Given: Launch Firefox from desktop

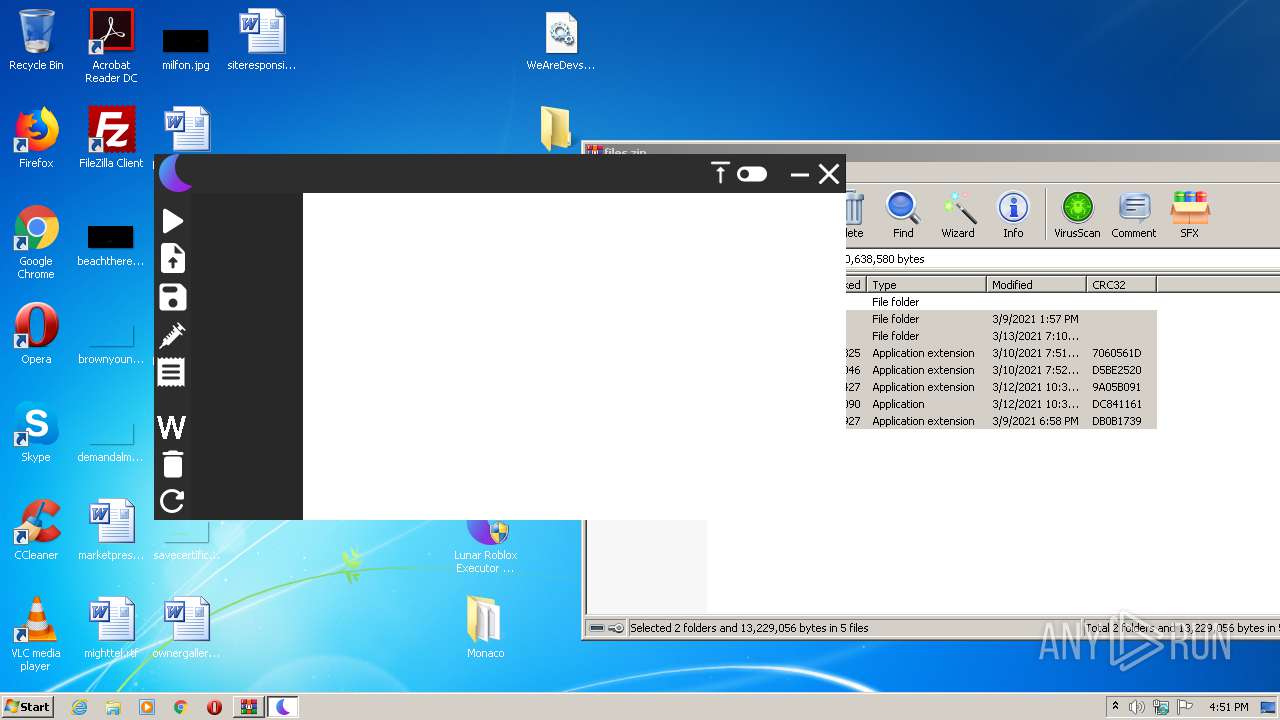Looking at the screenshot, I should click(36, 138).
